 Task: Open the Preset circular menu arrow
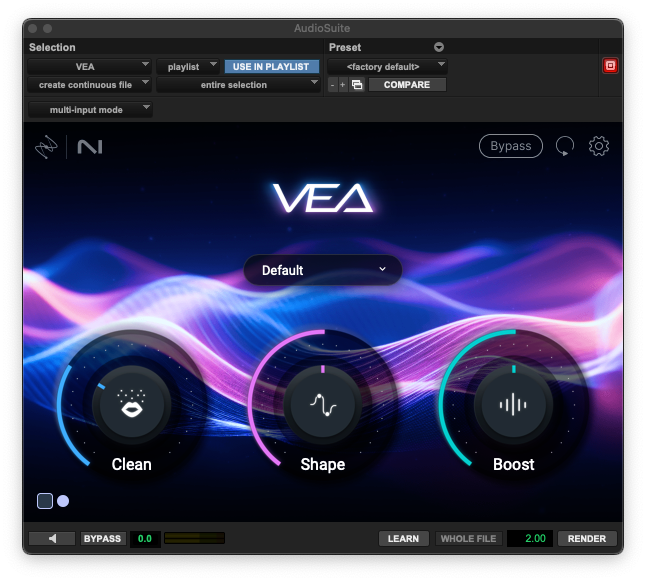coord(439,47)
